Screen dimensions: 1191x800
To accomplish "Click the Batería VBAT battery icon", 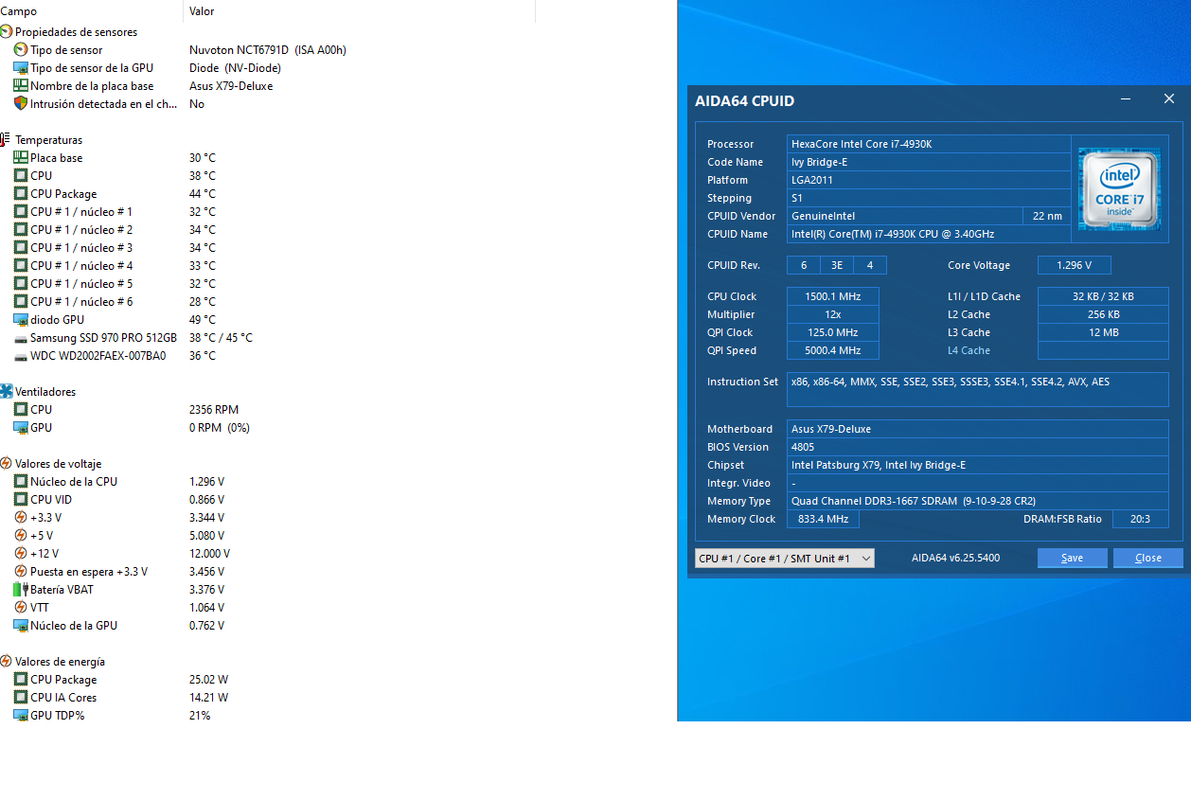I will [x=21, y=590].
